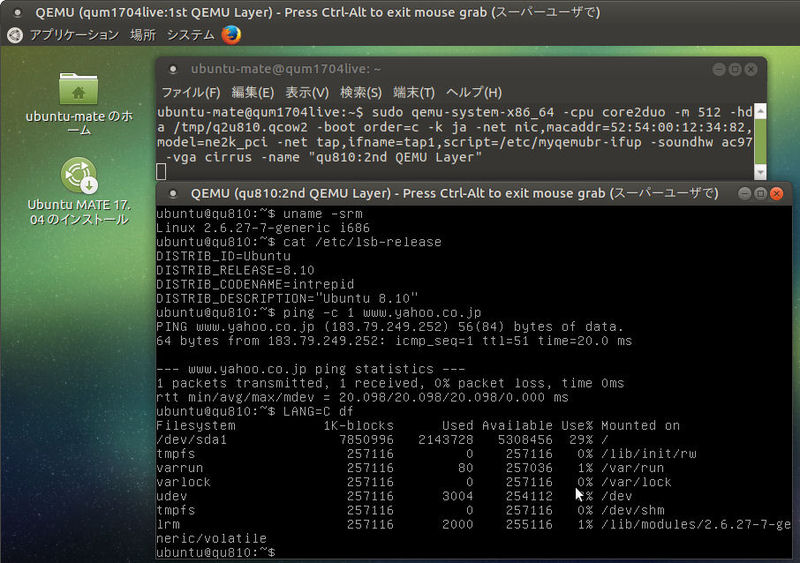The height and width of the screenshot is (563, 800).
Task: Click the 'varlock' filesystem row
Action: point(414,482)
